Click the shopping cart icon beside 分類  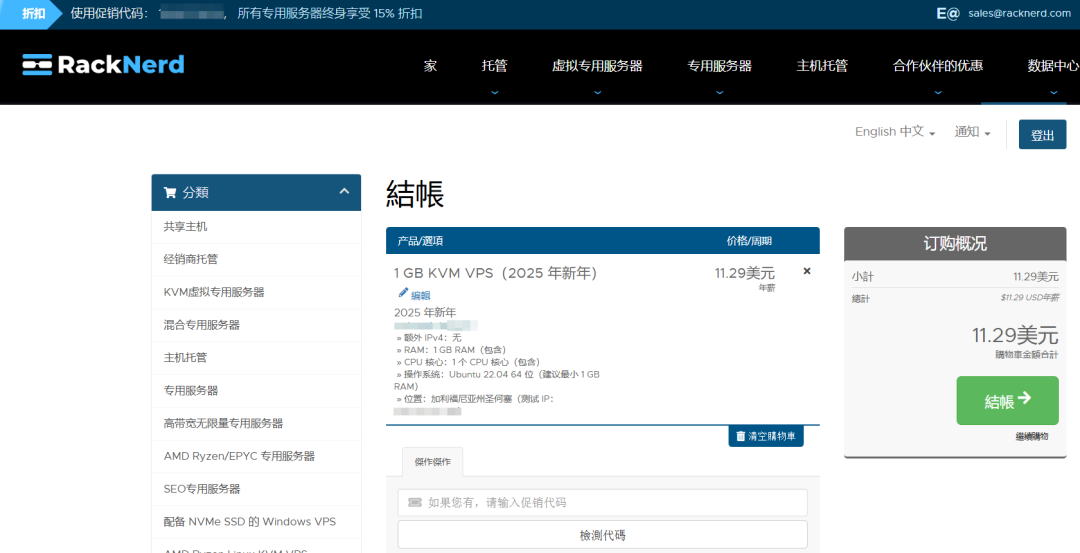(169, 193)
